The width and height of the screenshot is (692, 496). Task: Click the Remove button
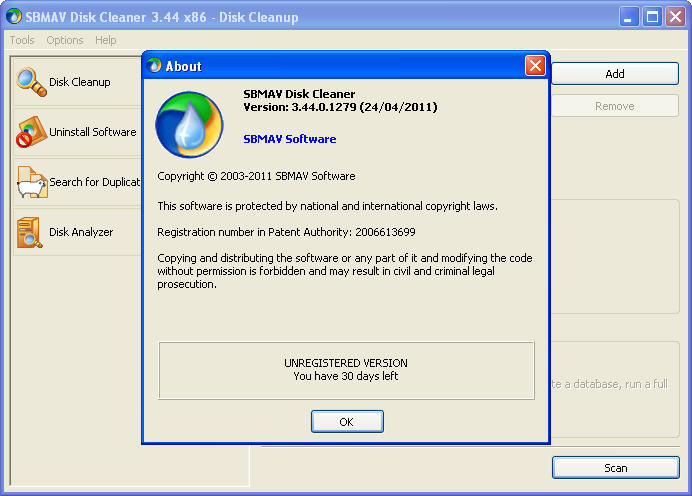click(x=615, y=106)
